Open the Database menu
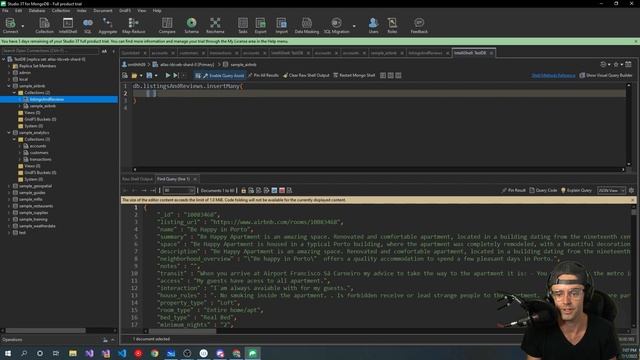 click(37, 11)
